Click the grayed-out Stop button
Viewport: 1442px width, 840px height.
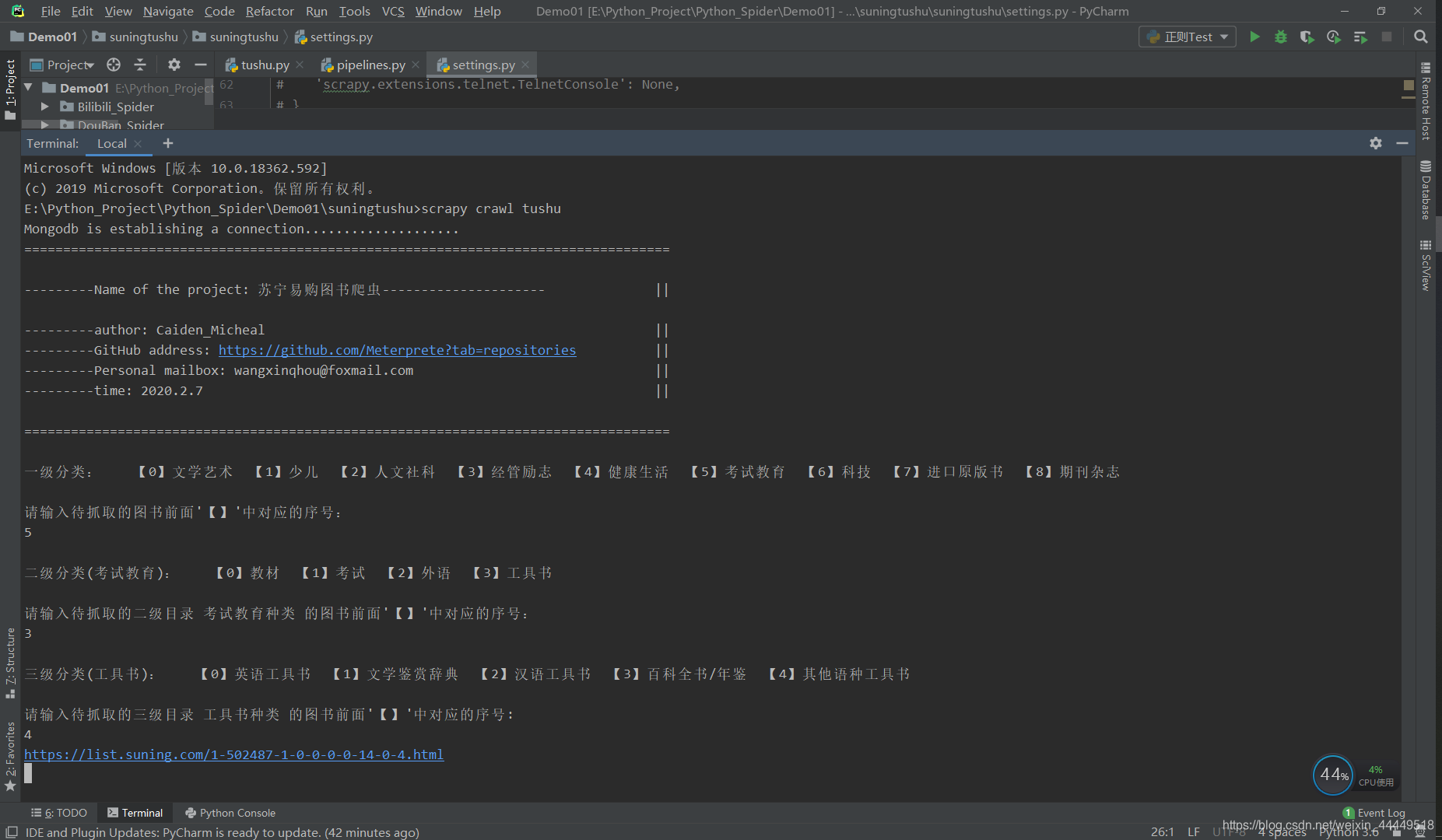click(1387, 37)
